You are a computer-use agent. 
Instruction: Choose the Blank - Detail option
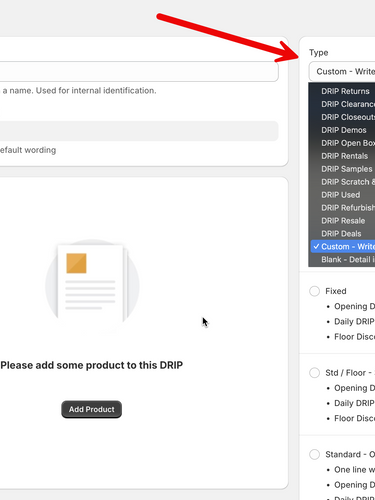point(342,260)
